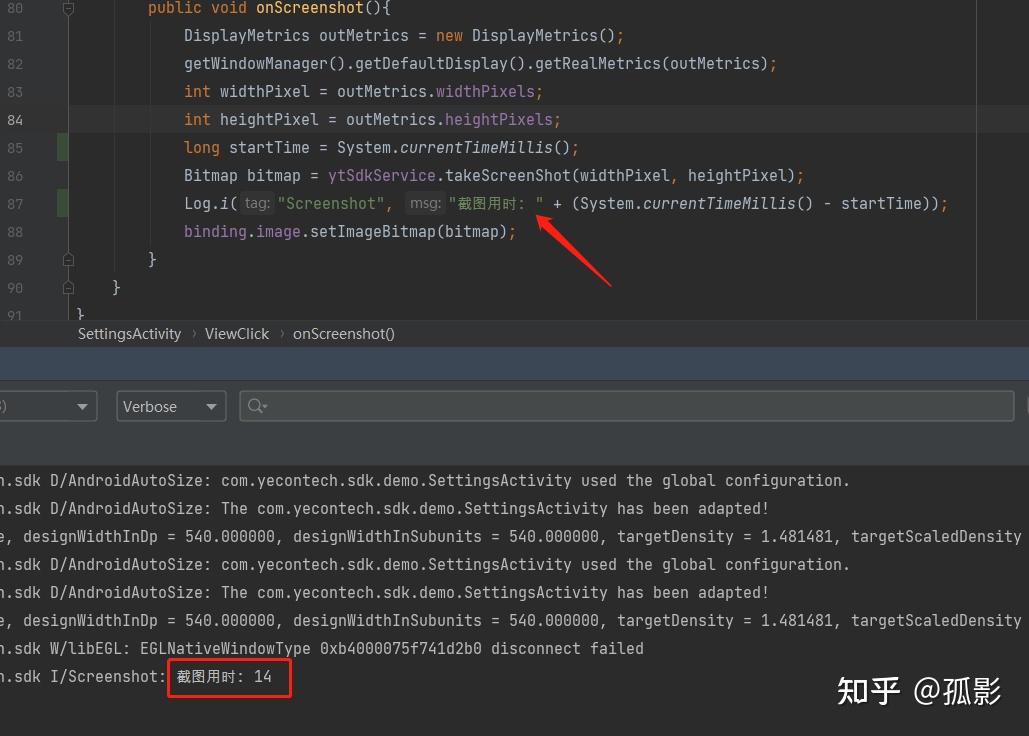1029x736 pixels.
Task: Open the search magnifier in logcat filter field
Action: tap(252, 406)
